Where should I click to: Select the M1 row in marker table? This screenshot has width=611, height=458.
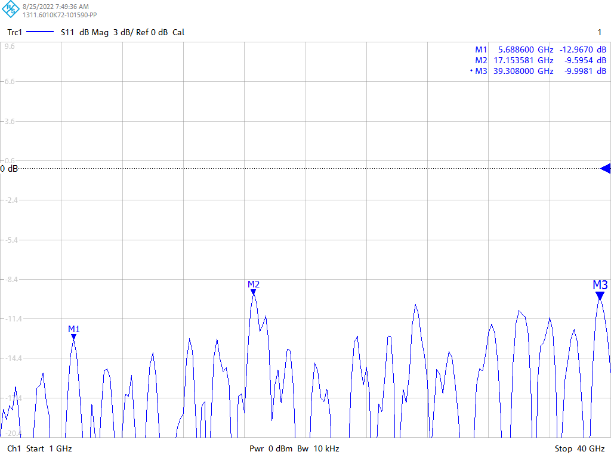540,49
